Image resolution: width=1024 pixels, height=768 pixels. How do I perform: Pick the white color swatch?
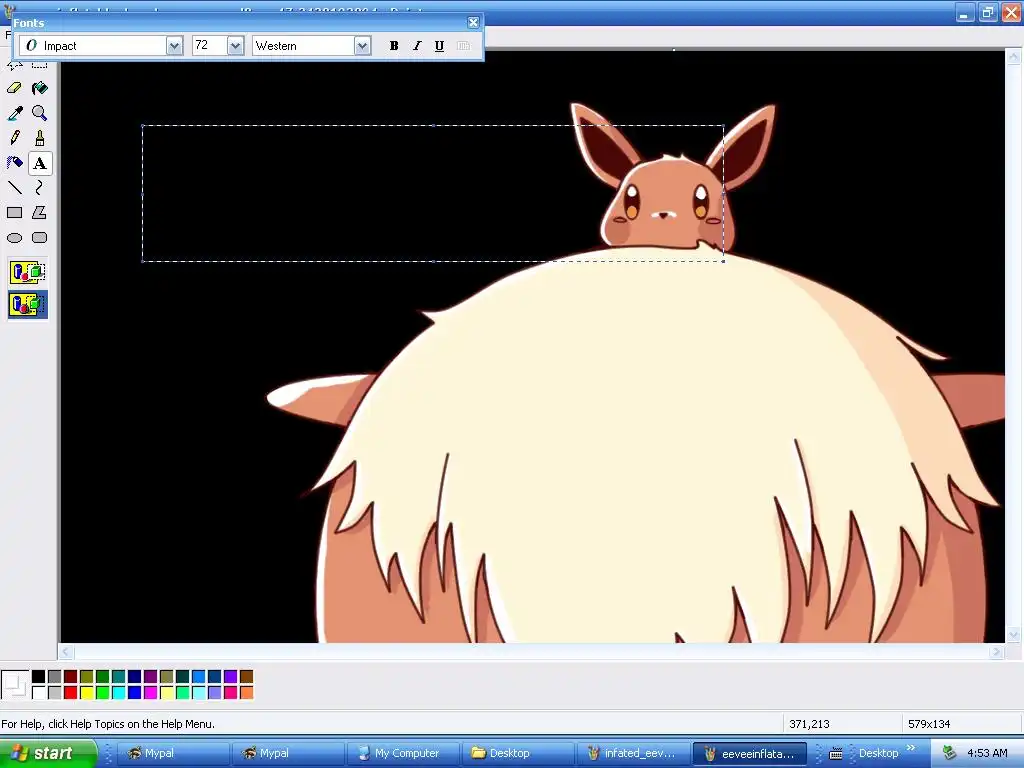tap(39, 692)
